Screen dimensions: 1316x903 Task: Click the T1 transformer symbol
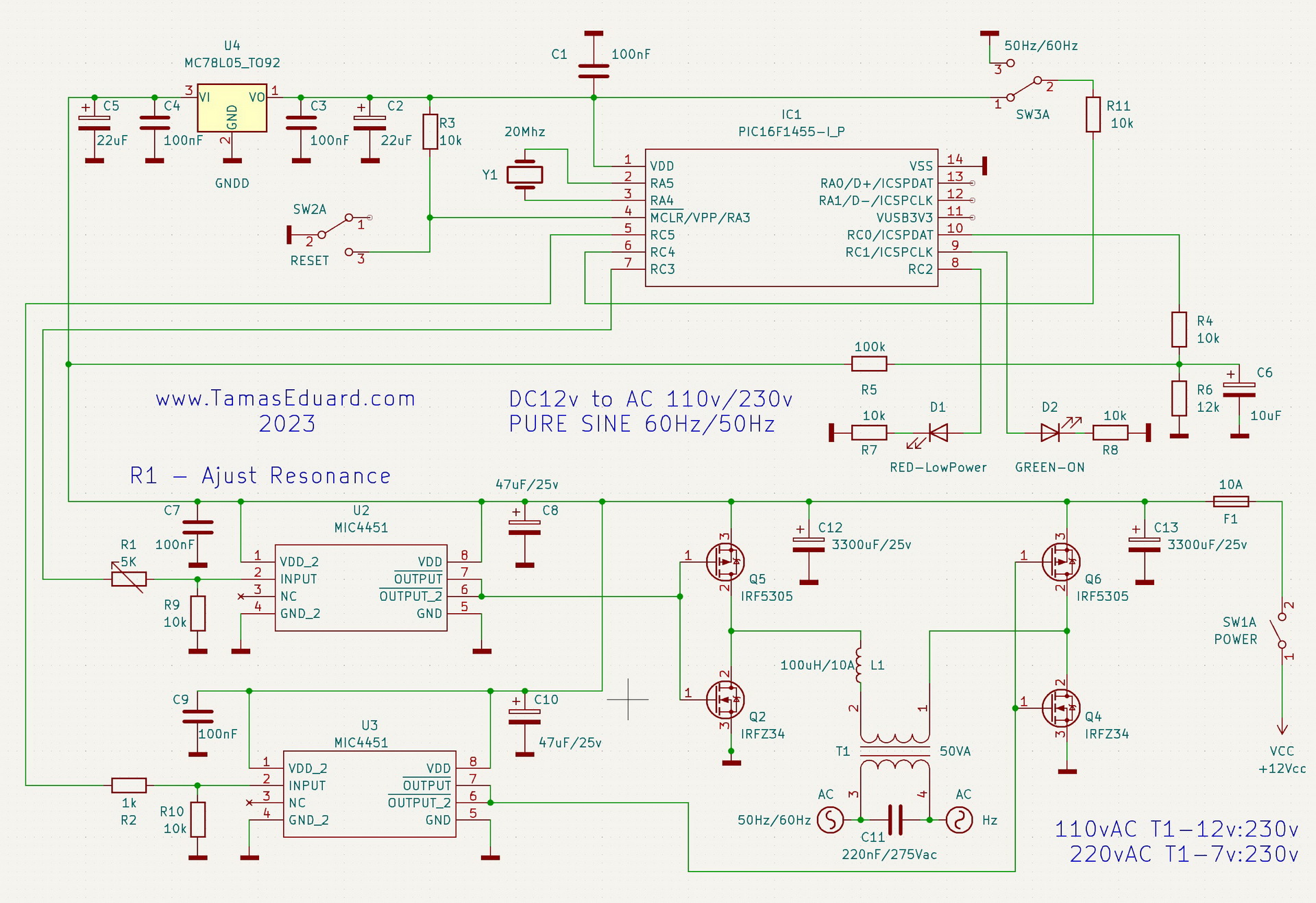click(x=894, y=751)
